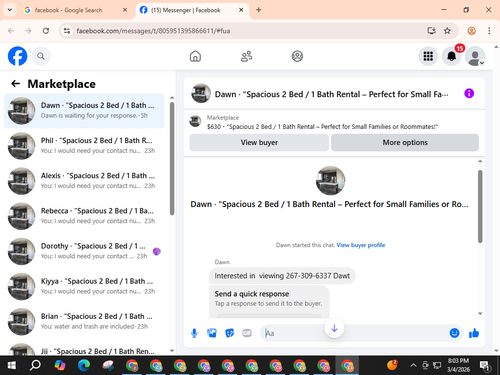The image size is (500, 375).
Task: Open the Chrome profile icon
Action: pyautogui.click(x=471, y=31)
